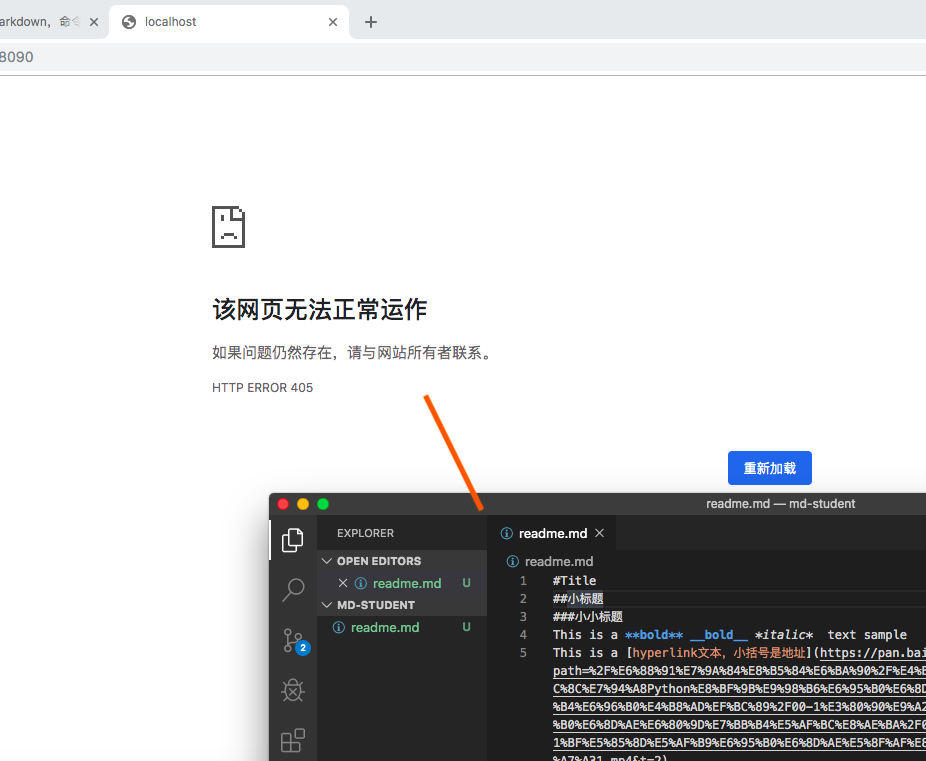
Task: Open the Extensions view
Action: pos(292,740)
